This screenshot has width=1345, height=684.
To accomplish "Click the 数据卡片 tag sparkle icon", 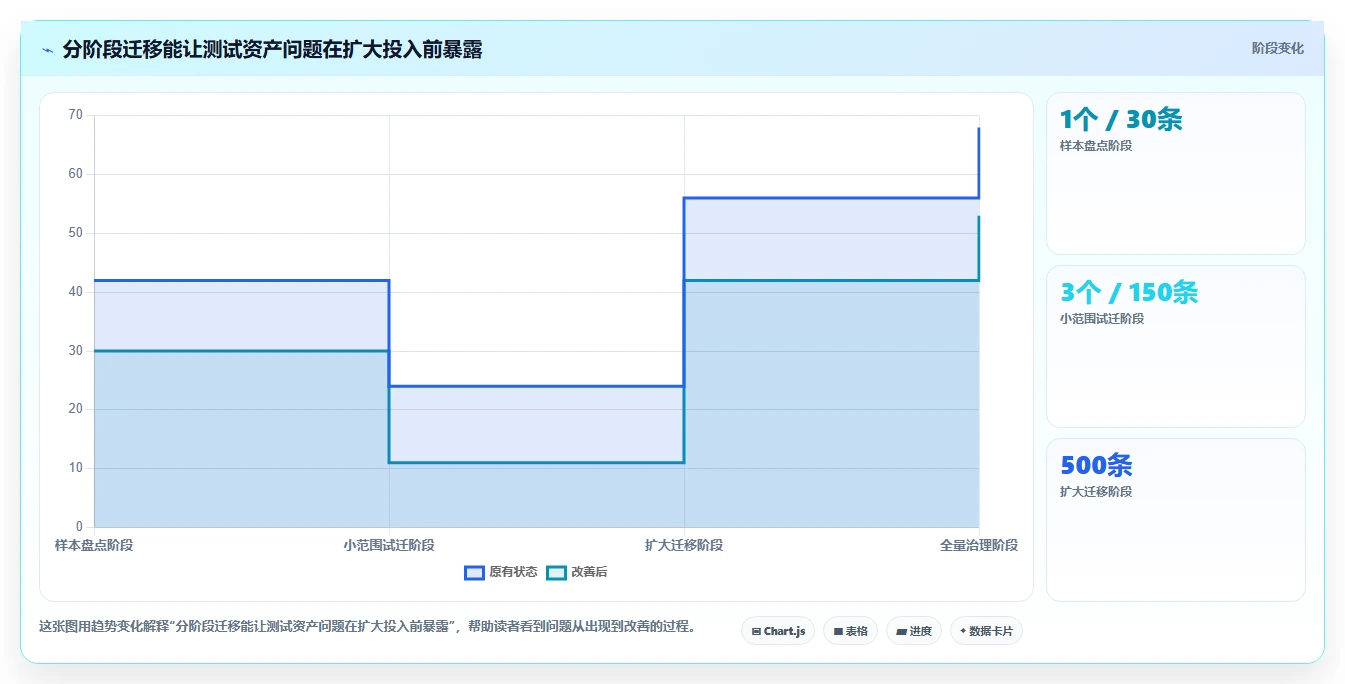I will click(x=963, y=631).
